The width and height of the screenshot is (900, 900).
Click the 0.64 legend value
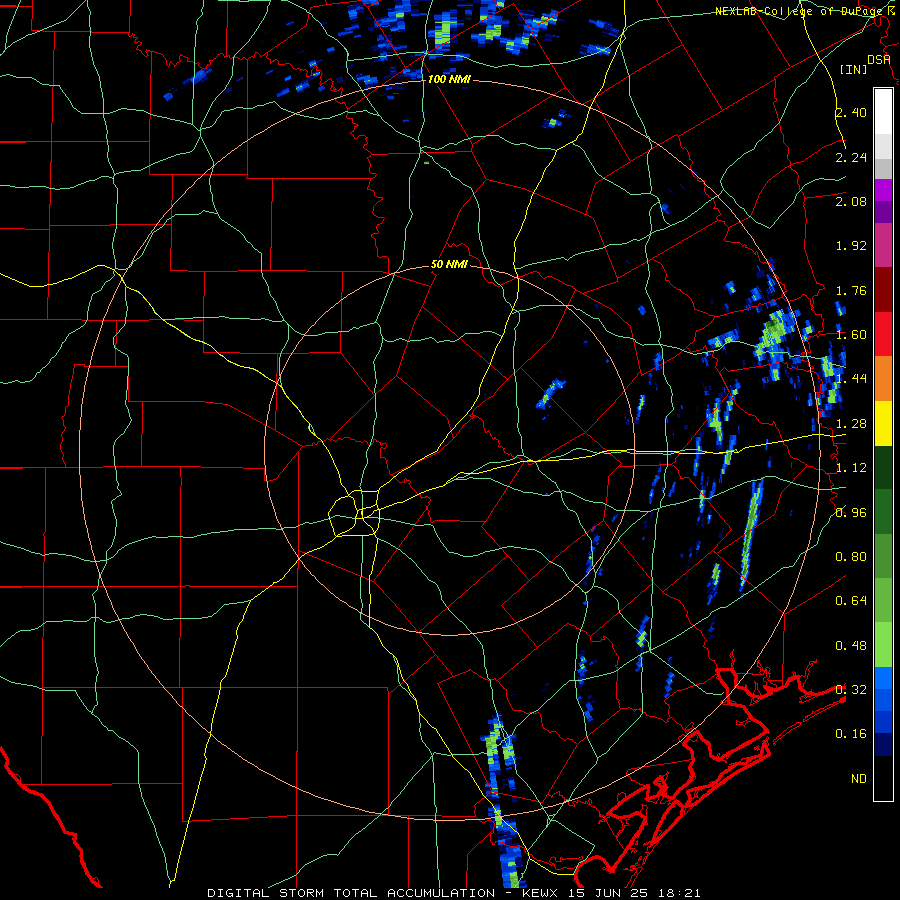tap(851, 601)
